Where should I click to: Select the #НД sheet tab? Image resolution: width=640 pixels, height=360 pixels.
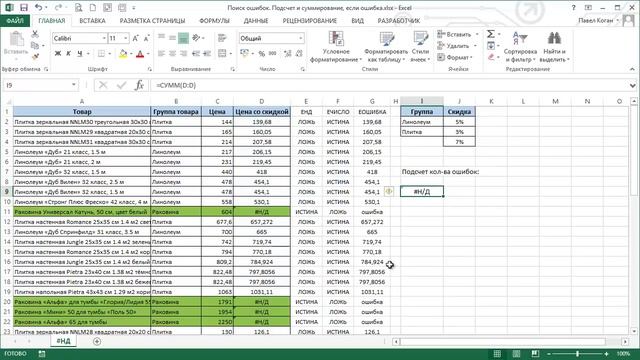[63, 341]
